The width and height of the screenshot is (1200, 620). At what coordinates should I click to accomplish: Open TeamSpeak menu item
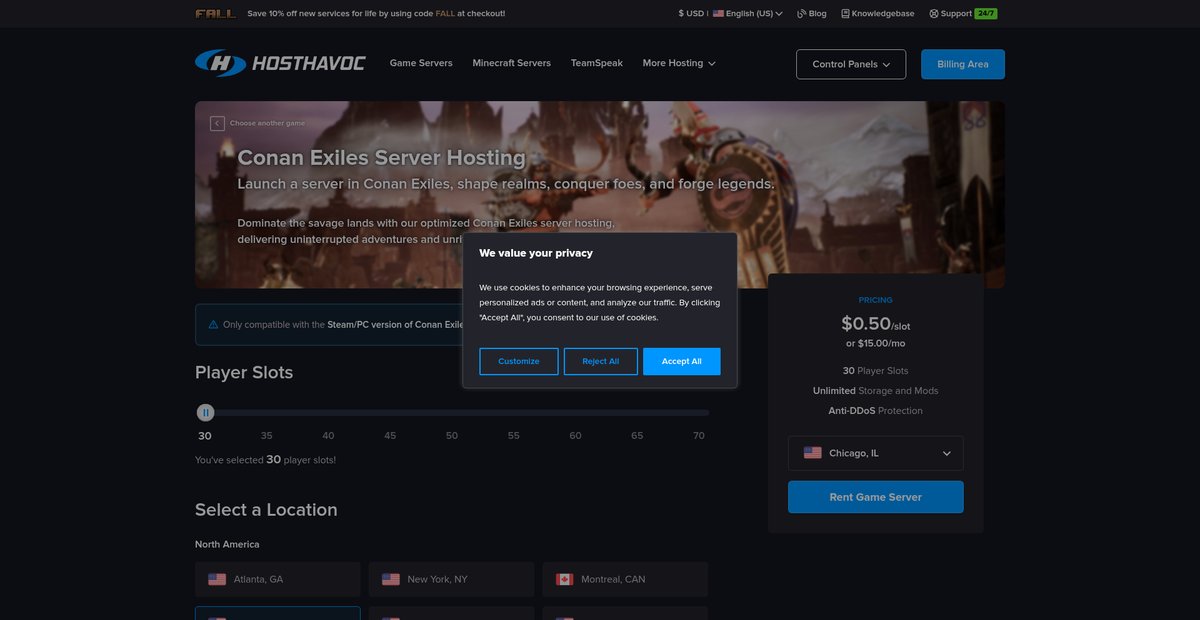tap(597, 63)
